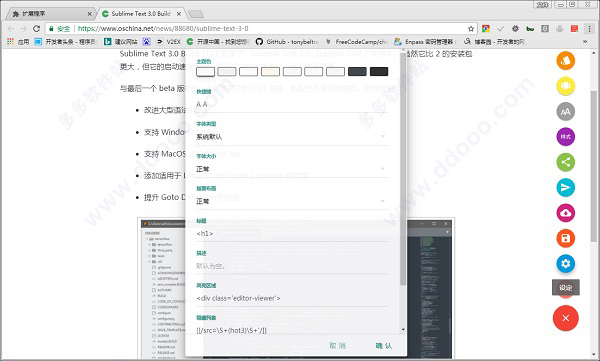
Task: Click the 标题 <h1> input field
Action: click(x=292, y=233)
